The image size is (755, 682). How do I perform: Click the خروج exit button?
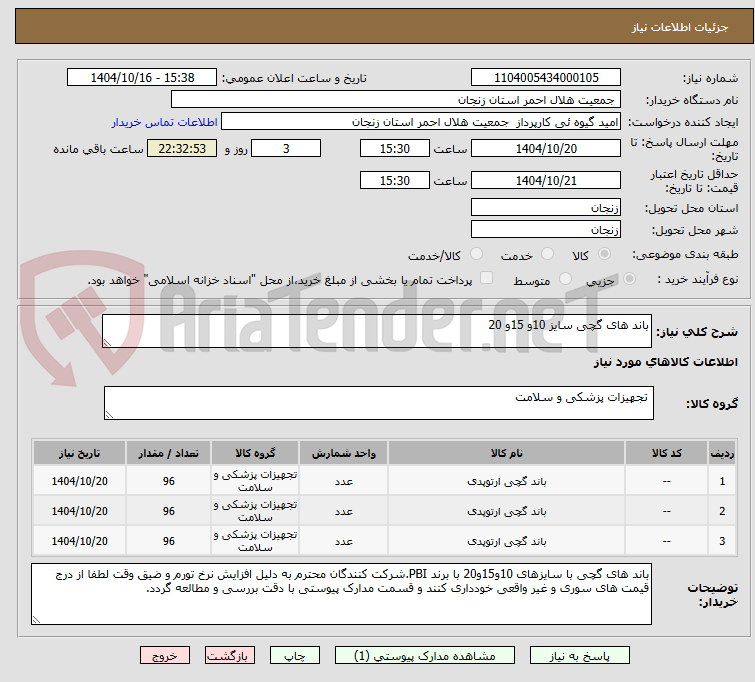pyautogui.click(x=165, y=656)
